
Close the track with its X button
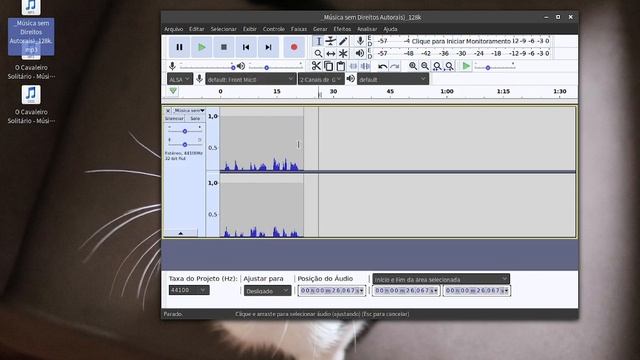pos(168,111)
